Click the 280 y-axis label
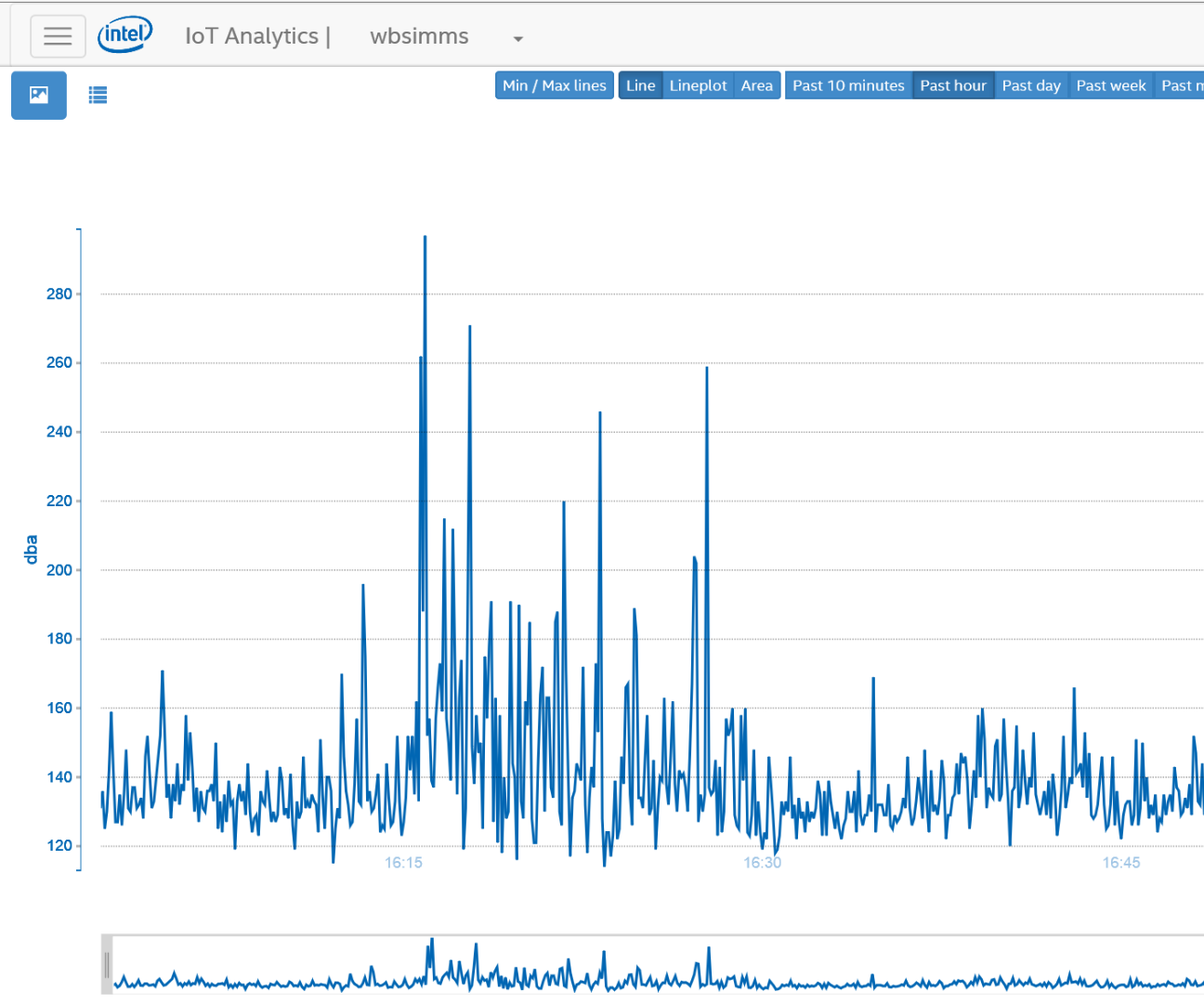Image resolution: width=1204 pixels, height=1003 pixels. [59, 294]
